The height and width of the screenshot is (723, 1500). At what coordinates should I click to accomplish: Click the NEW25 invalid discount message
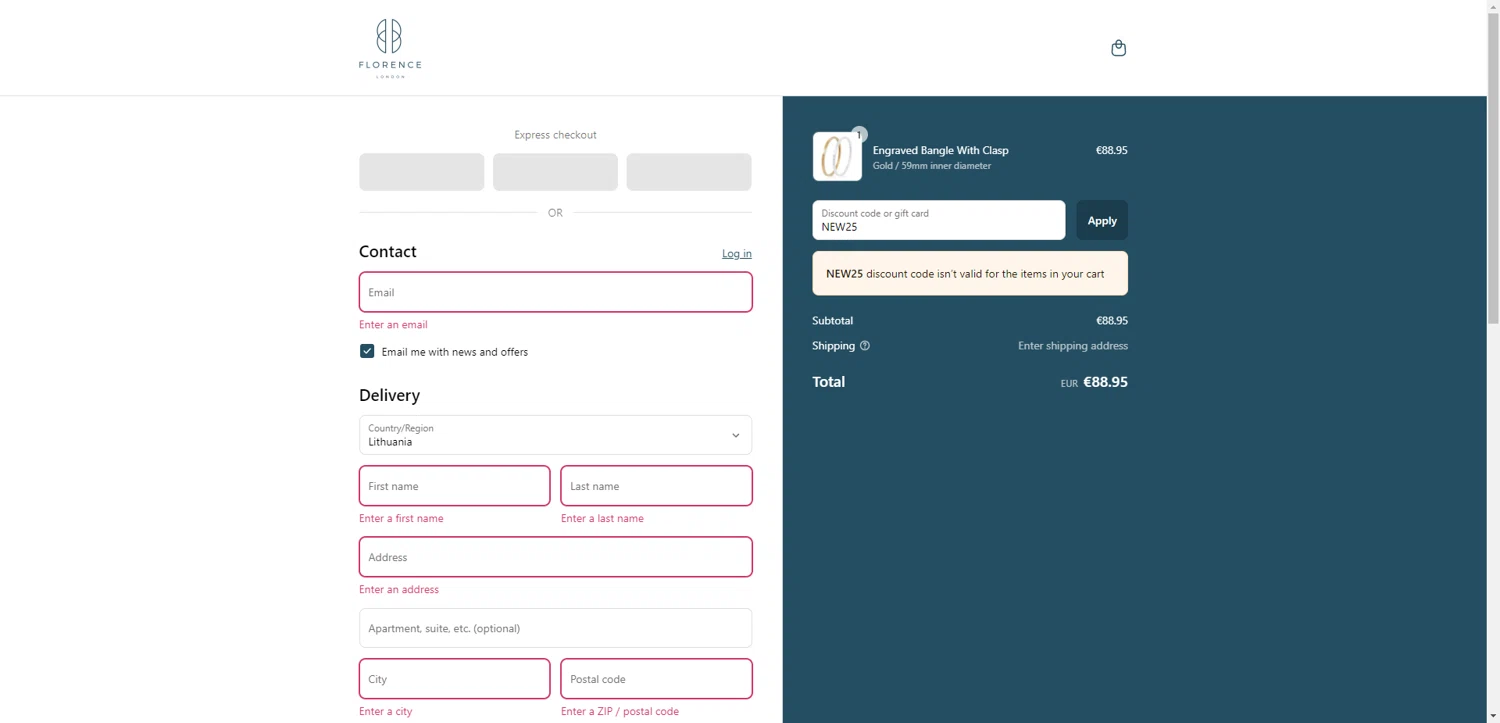[970, 273]
